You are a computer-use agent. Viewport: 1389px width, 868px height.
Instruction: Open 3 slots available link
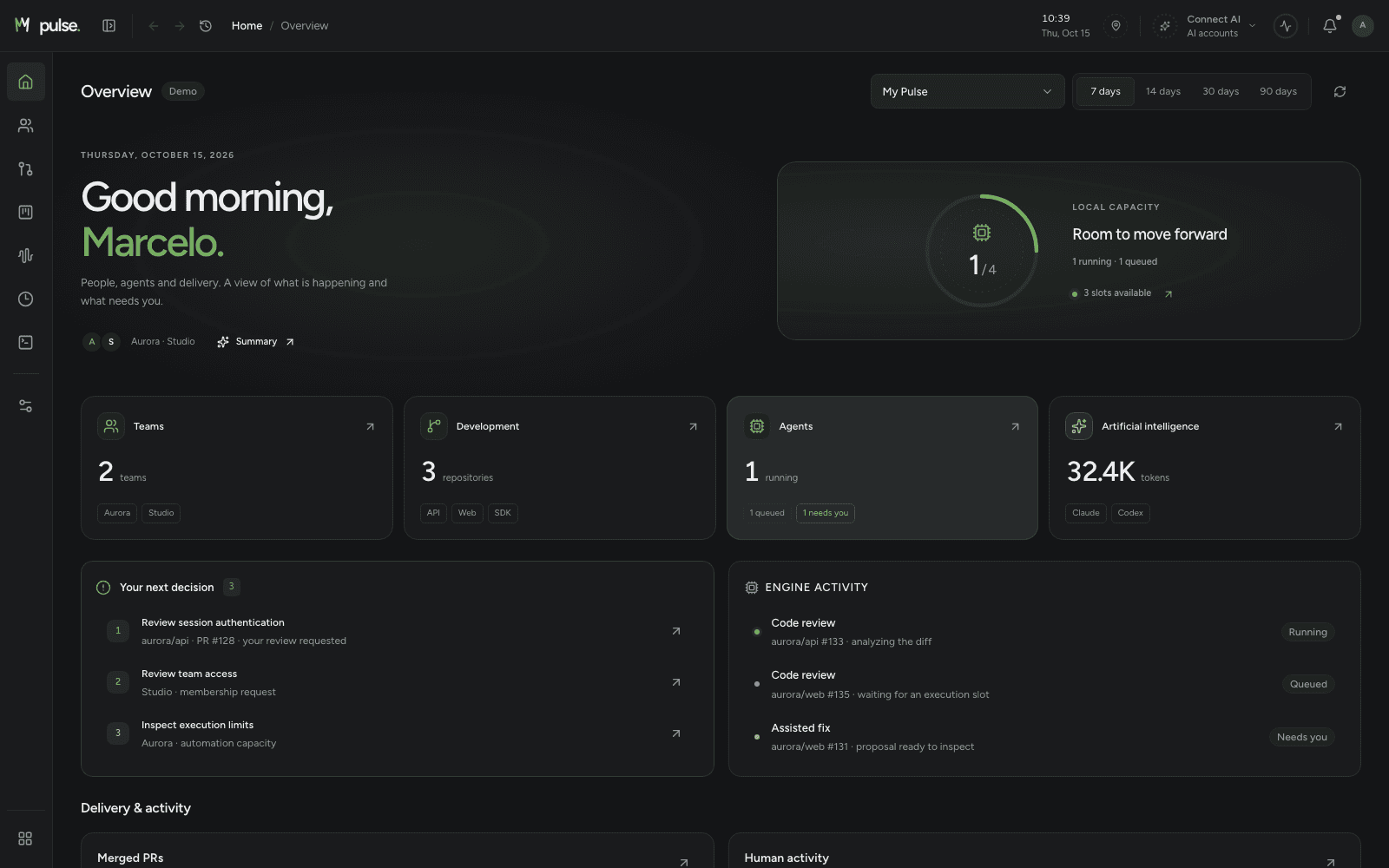(x=1122, y=293)
